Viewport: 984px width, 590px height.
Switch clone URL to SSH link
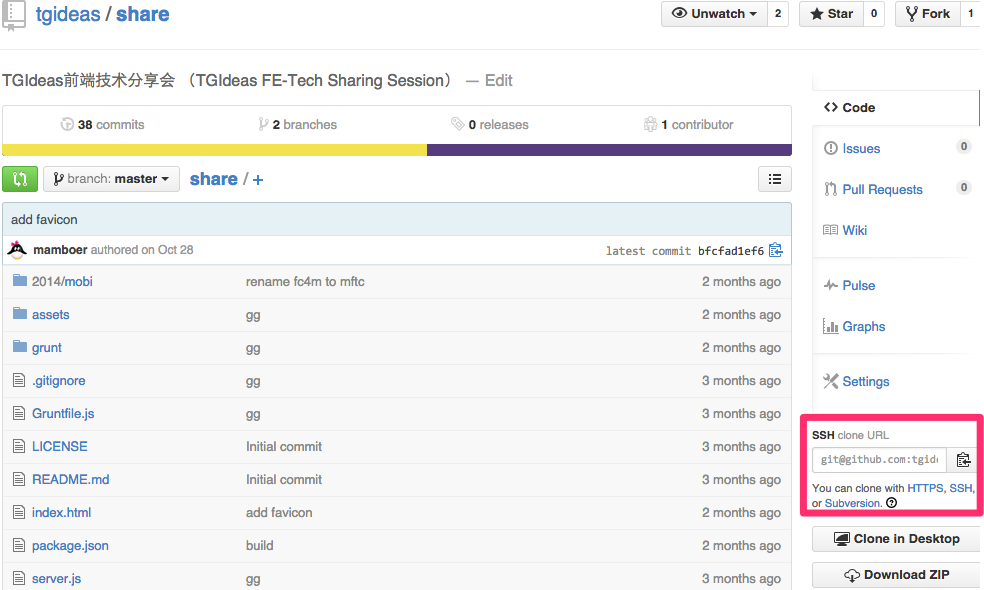click(x=960, y=488)
